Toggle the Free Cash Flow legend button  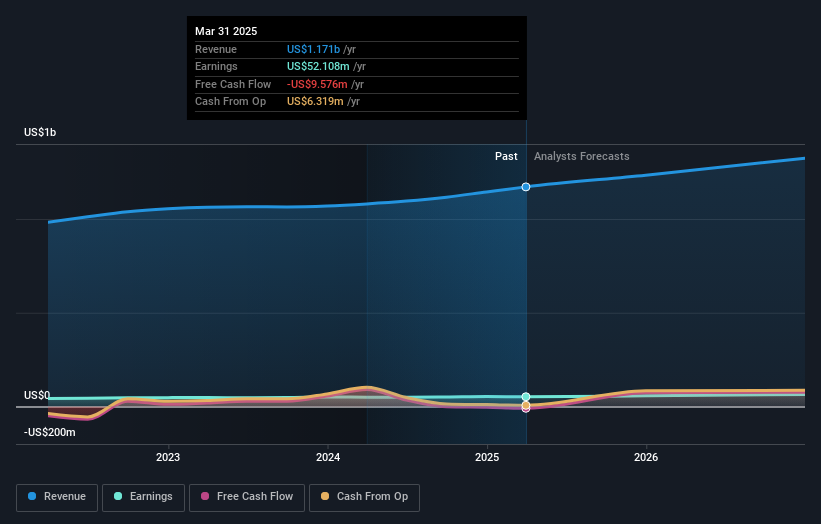[x=247, y=497]
